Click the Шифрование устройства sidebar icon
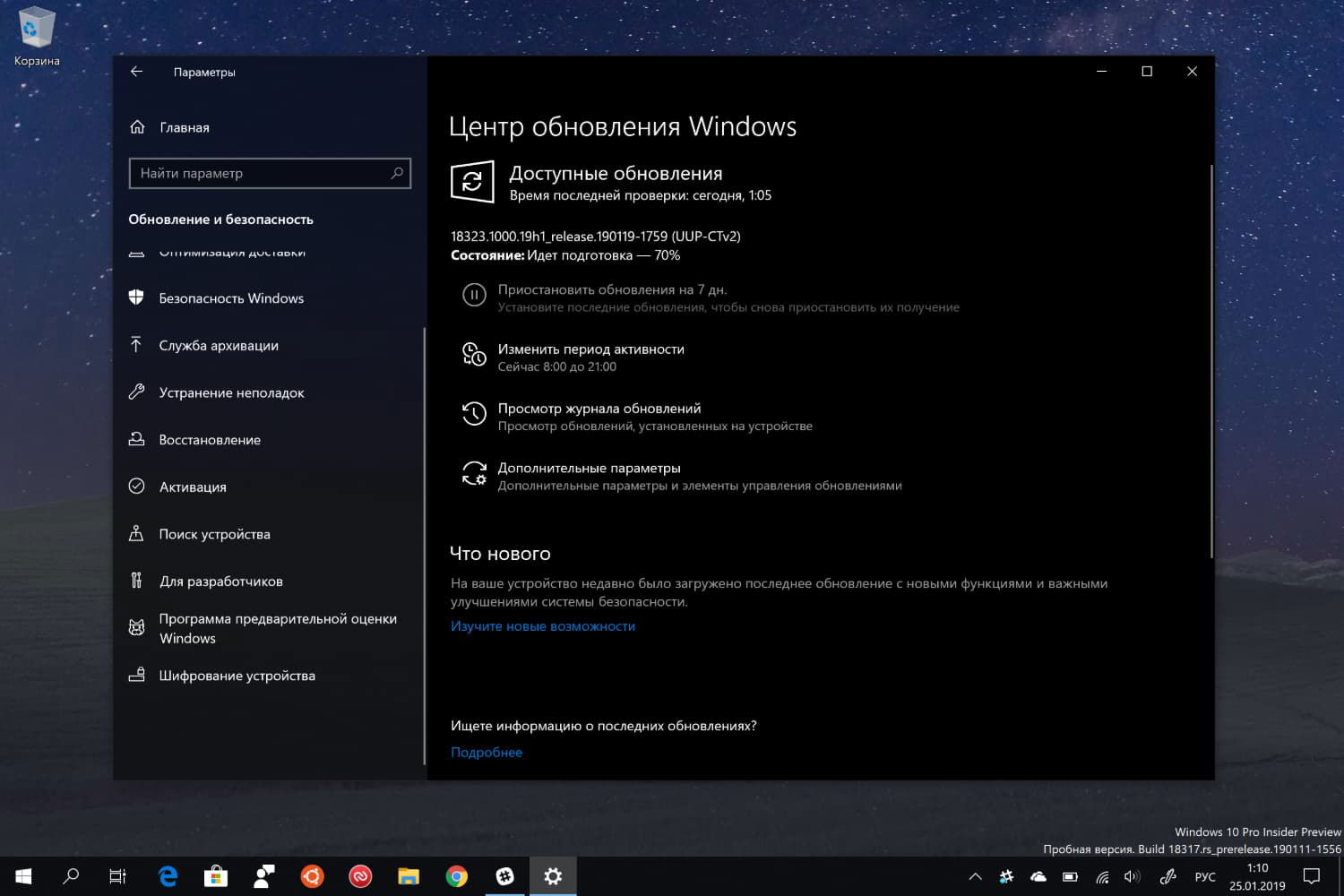 [x=138, y=675]
